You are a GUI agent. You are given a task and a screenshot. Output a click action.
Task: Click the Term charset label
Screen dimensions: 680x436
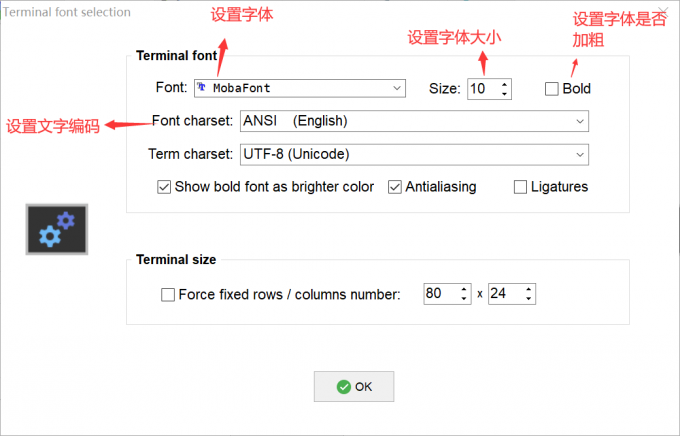(191, 154)
